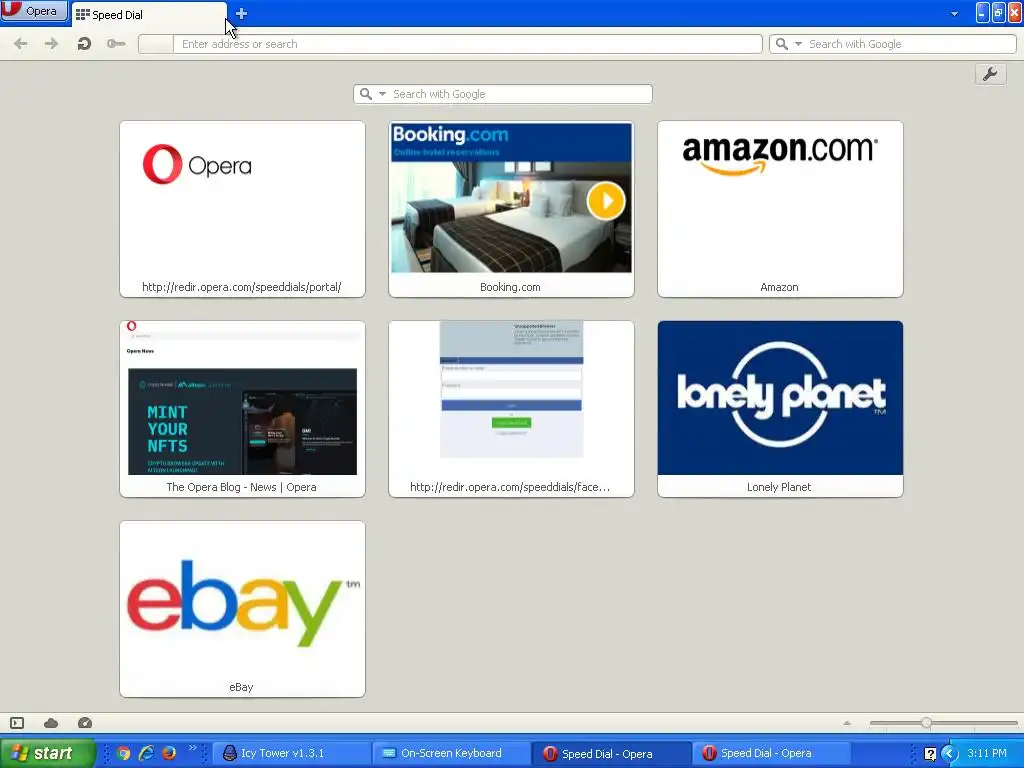Click the Forward navigation arrow
This screenshot has height=768, width=1024.
[52, 44]
